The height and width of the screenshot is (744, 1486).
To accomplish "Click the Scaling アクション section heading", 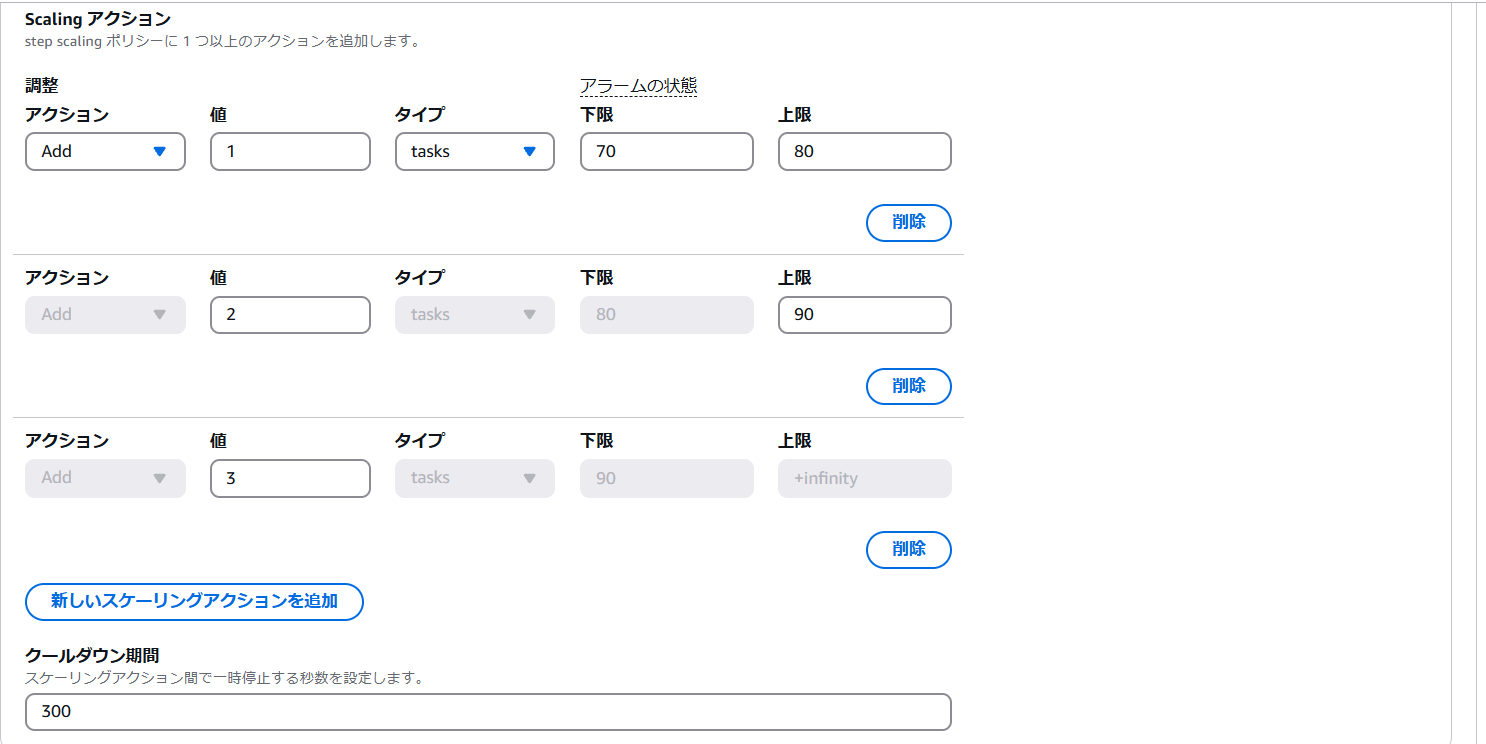I will tap(98, 19).
